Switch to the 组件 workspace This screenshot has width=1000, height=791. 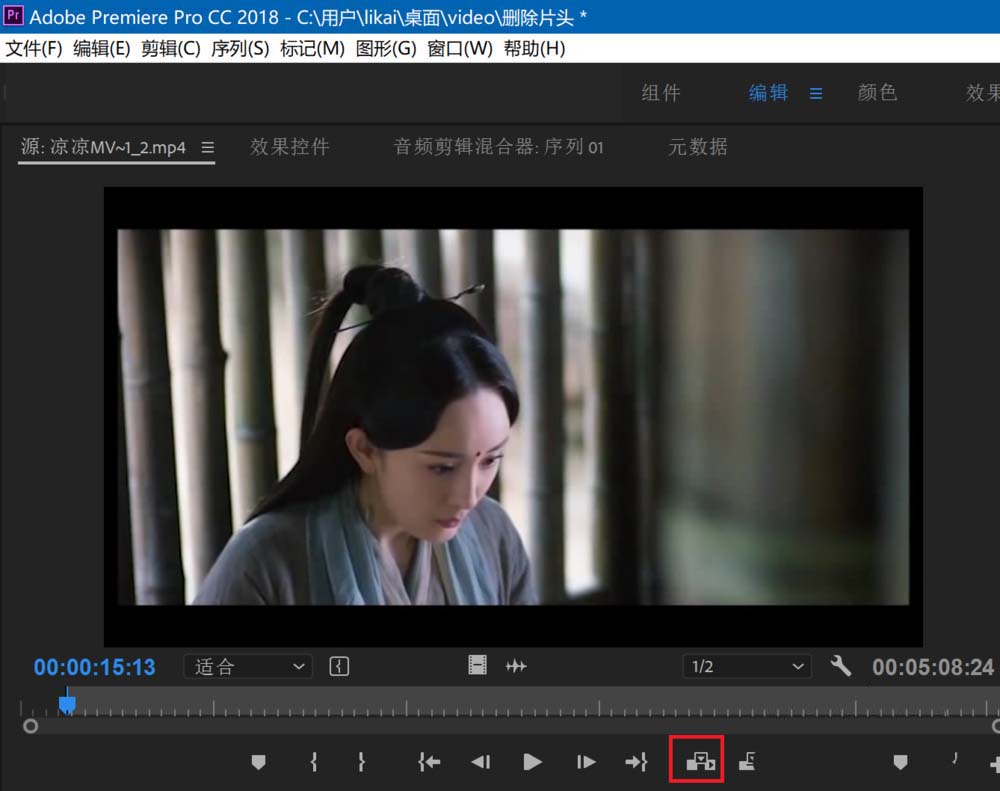tap(661, 93)
